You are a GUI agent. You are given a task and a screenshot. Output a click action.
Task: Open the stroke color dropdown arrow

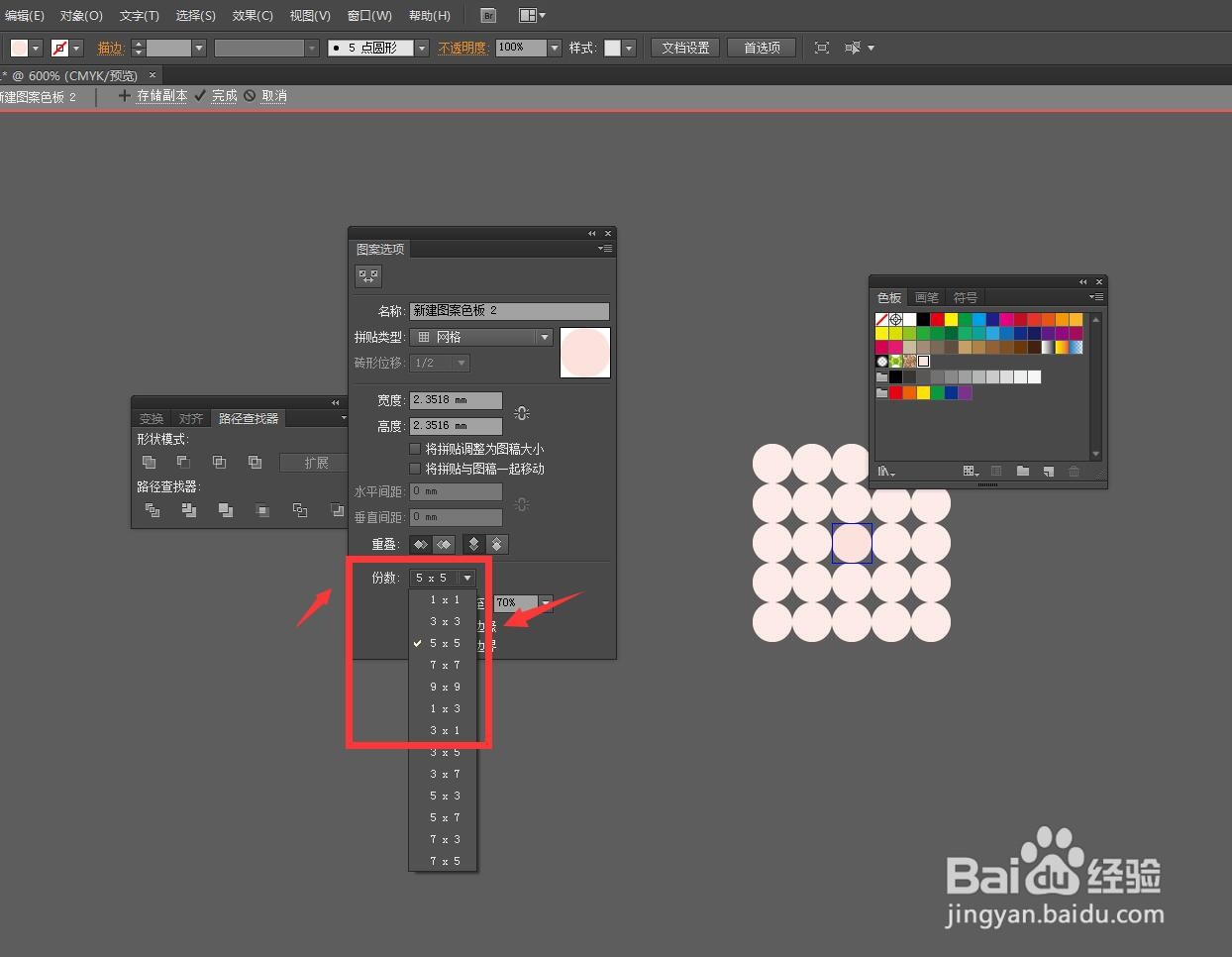coord(76,48)
